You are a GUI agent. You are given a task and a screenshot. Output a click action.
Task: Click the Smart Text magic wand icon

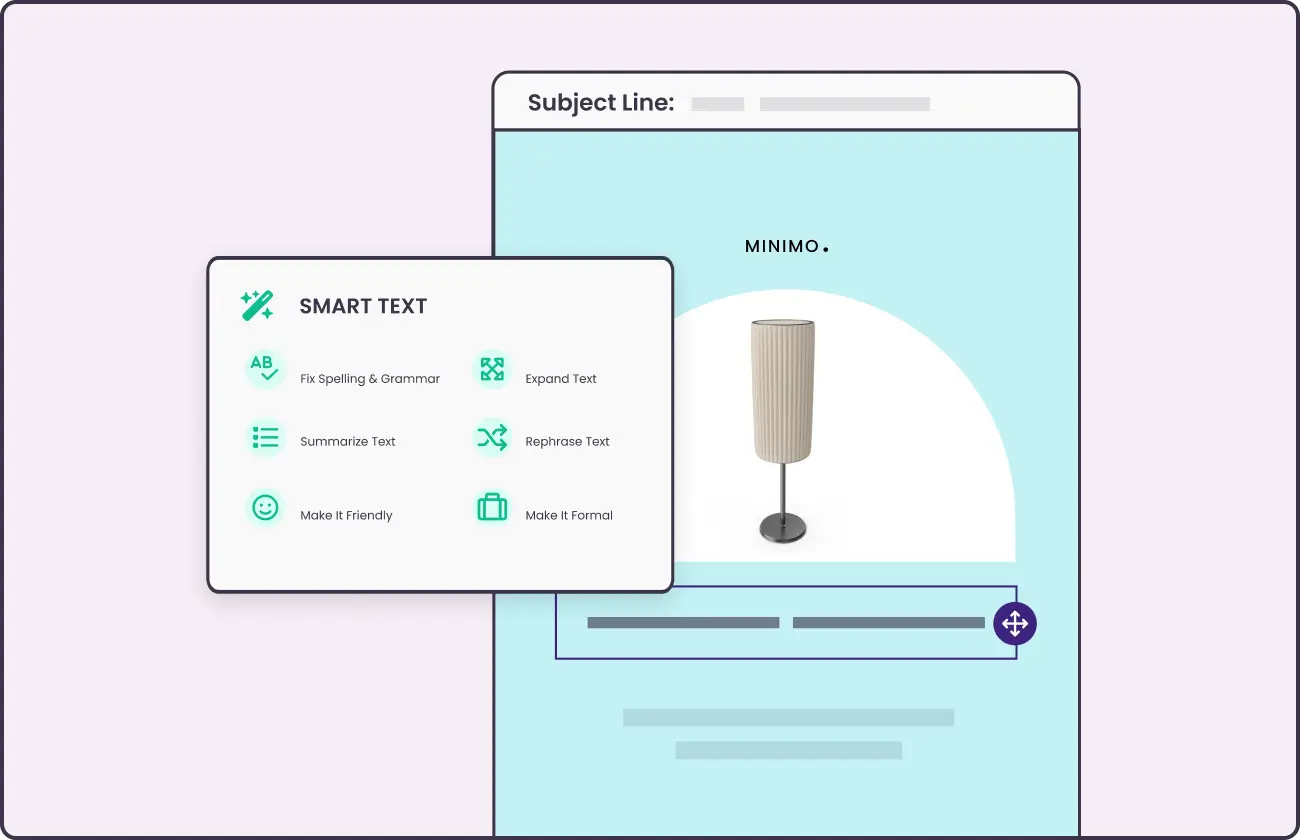tap(257, 306)
